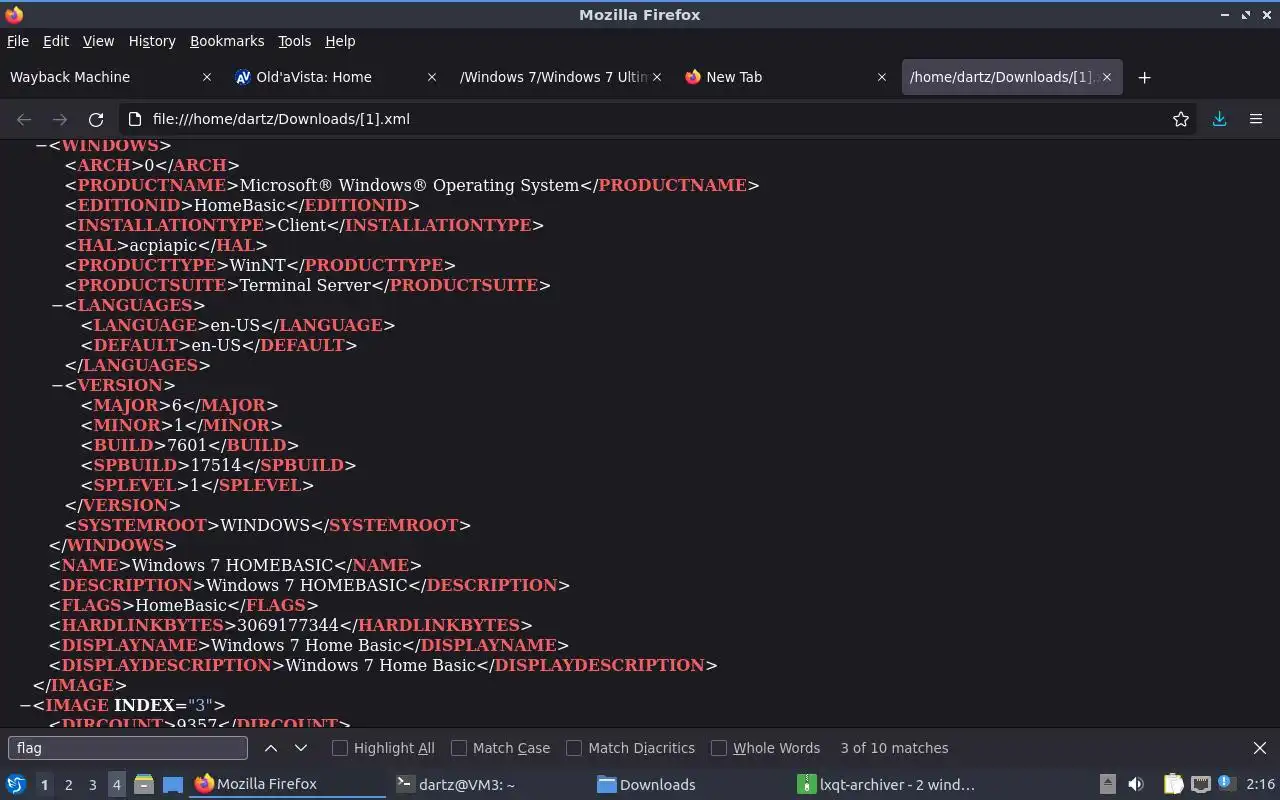Open file manager launcher in the panel

143,785
